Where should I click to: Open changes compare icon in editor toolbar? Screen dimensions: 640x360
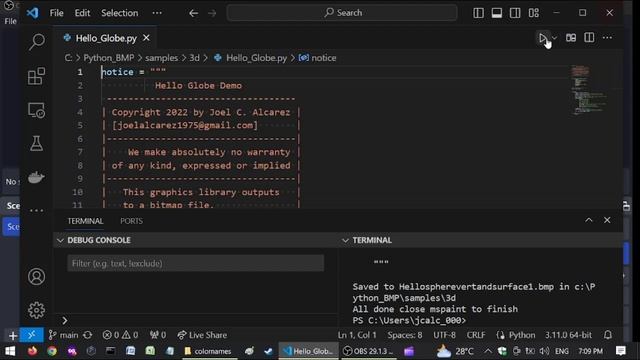(571, 38)
